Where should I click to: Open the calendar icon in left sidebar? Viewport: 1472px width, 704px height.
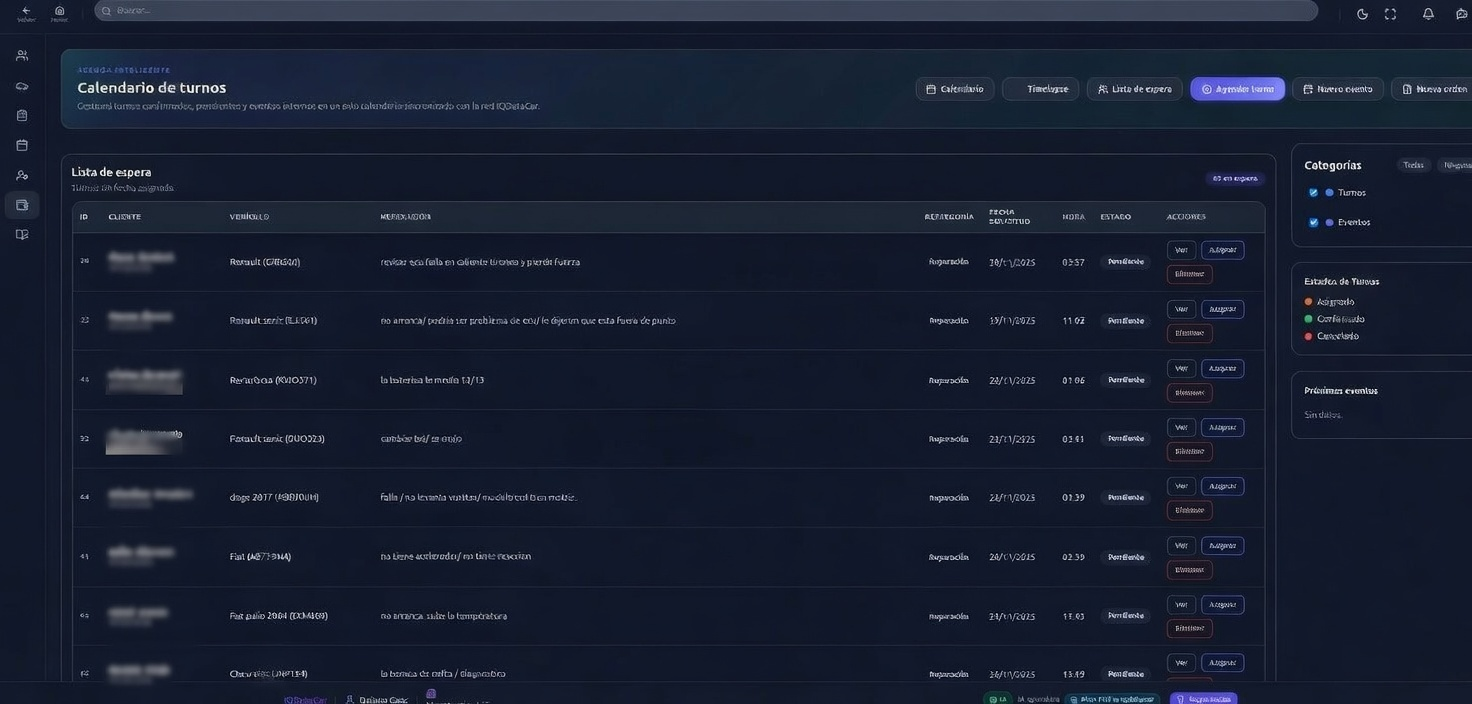pyautogui.click(x=22, y=146)
